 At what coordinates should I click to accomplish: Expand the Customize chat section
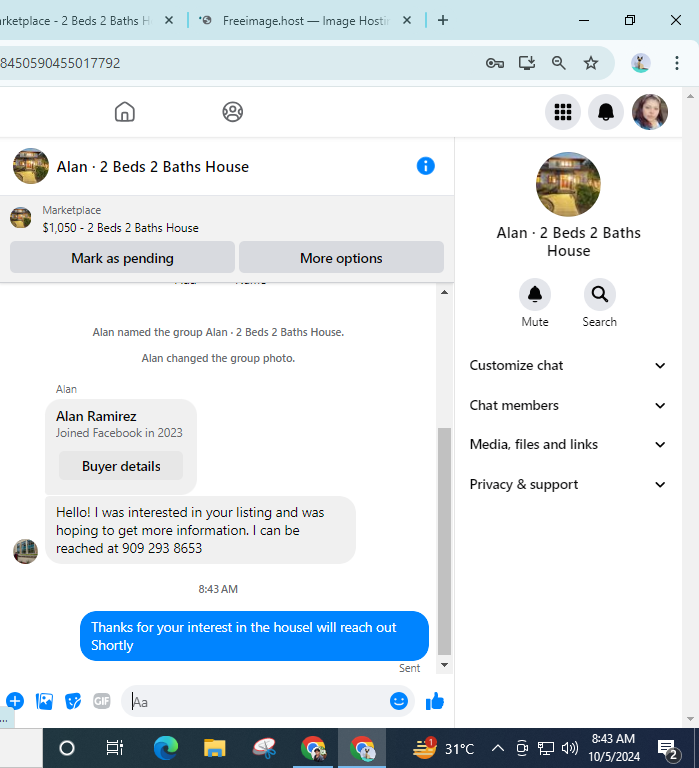(x=568, y=365)
